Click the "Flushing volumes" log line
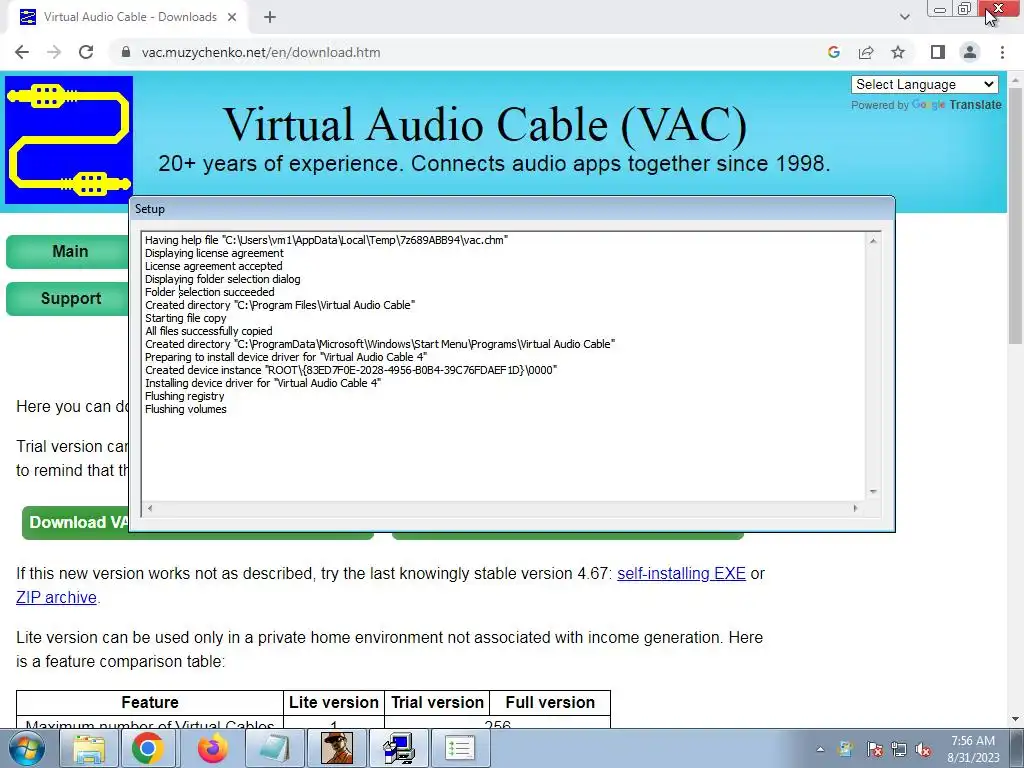 [185, 409]
